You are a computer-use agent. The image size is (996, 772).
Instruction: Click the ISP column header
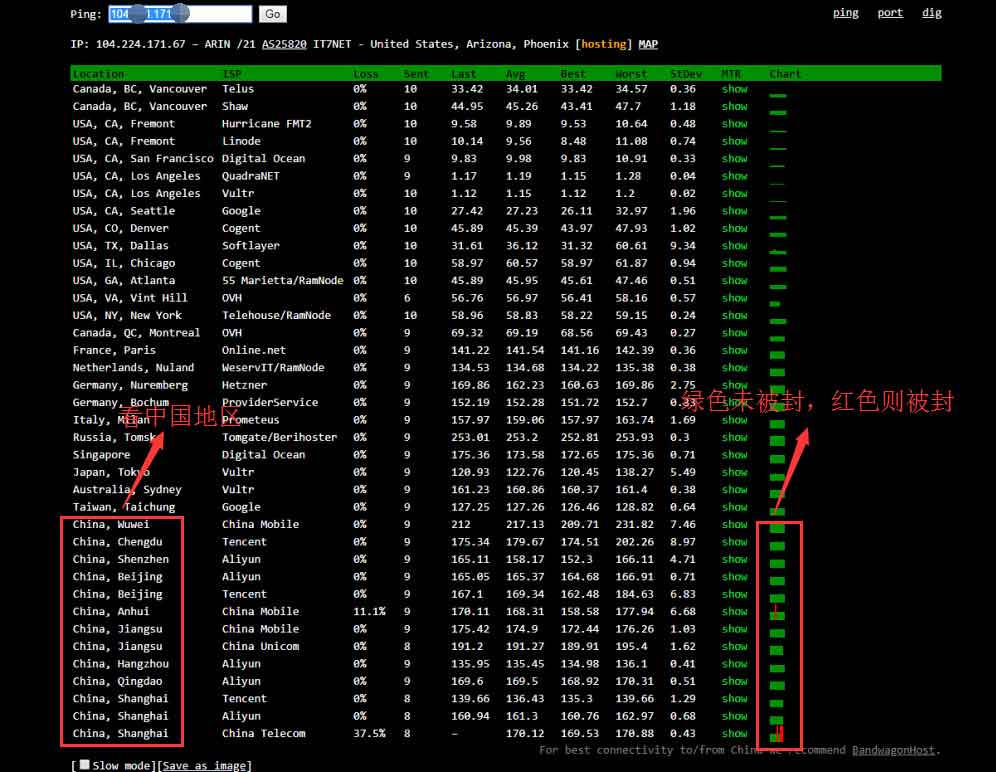(x=231, y=74)
